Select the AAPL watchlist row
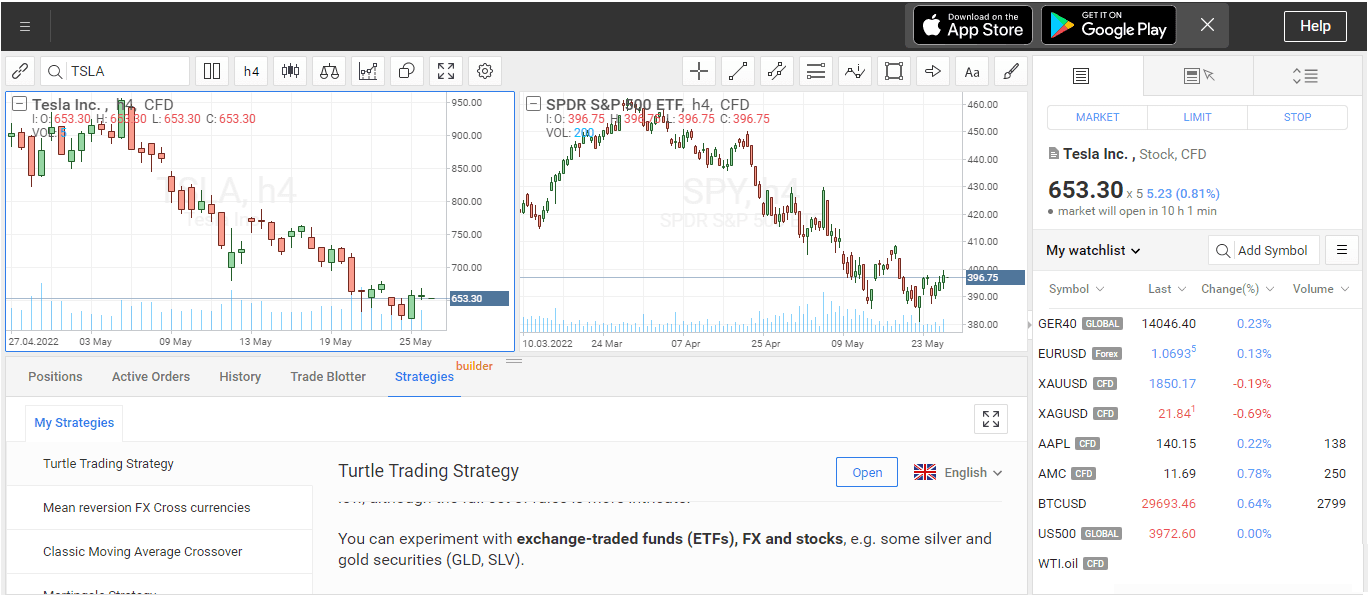This screenshot has width=1369, height=597. point(1196,443)
